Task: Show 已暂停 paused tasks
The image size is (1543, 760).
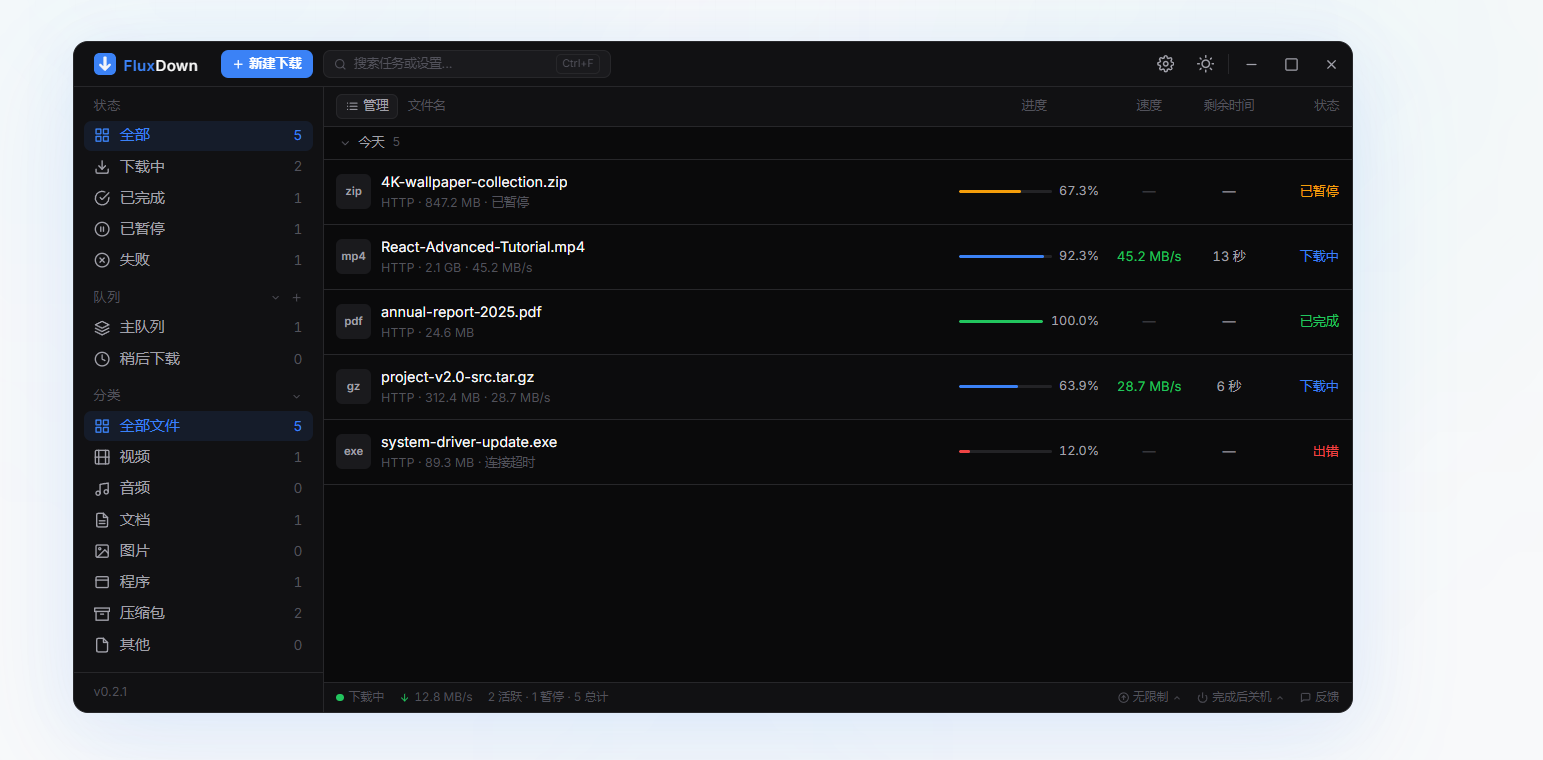Action: point(198,229)
